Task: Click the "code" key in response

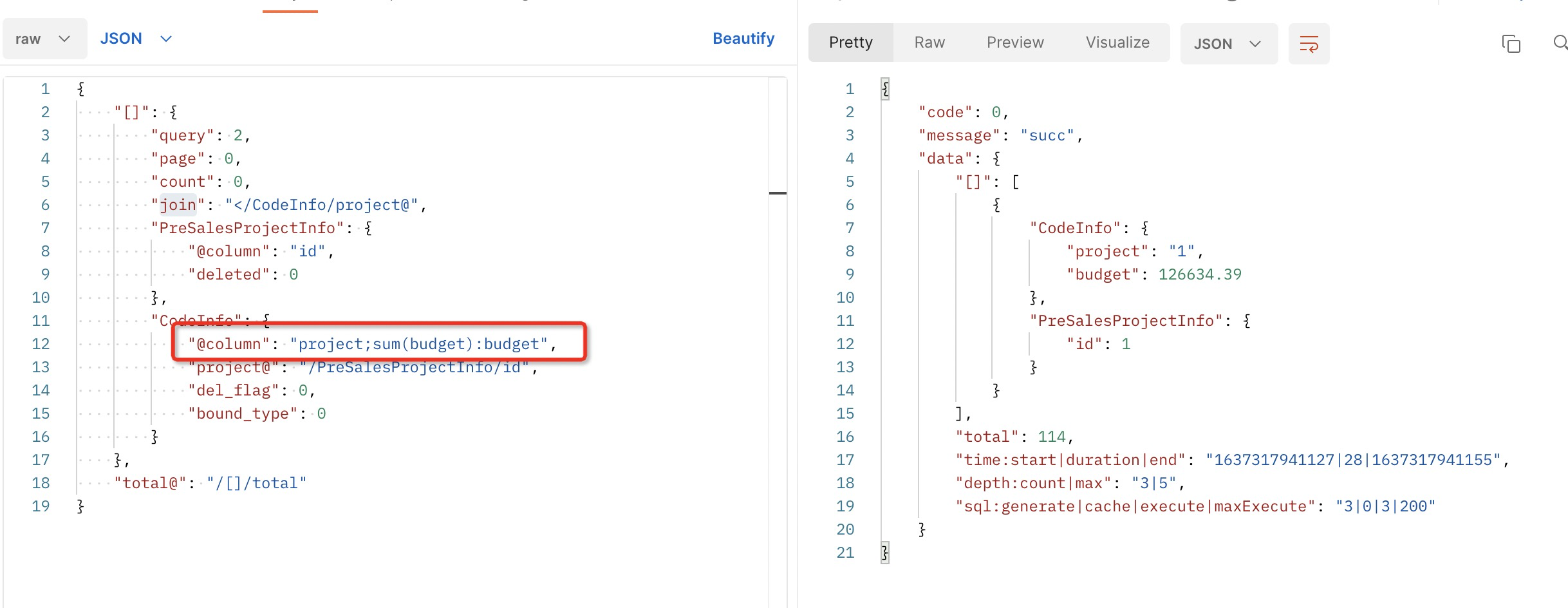Action: click(x=946, y=112)
